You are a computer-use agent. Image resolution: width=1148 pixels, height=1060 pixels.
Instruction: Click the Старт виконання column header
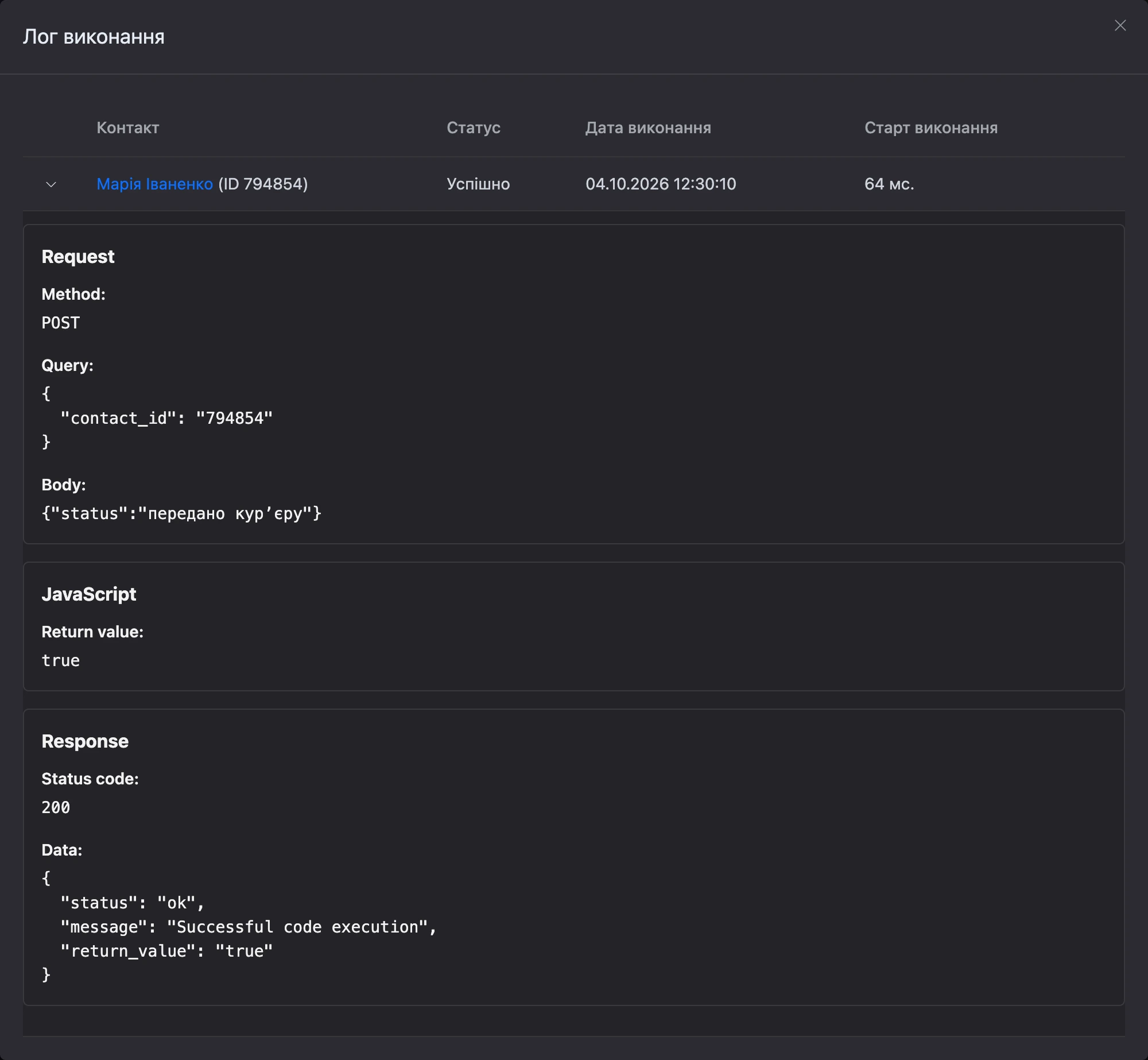931,127
